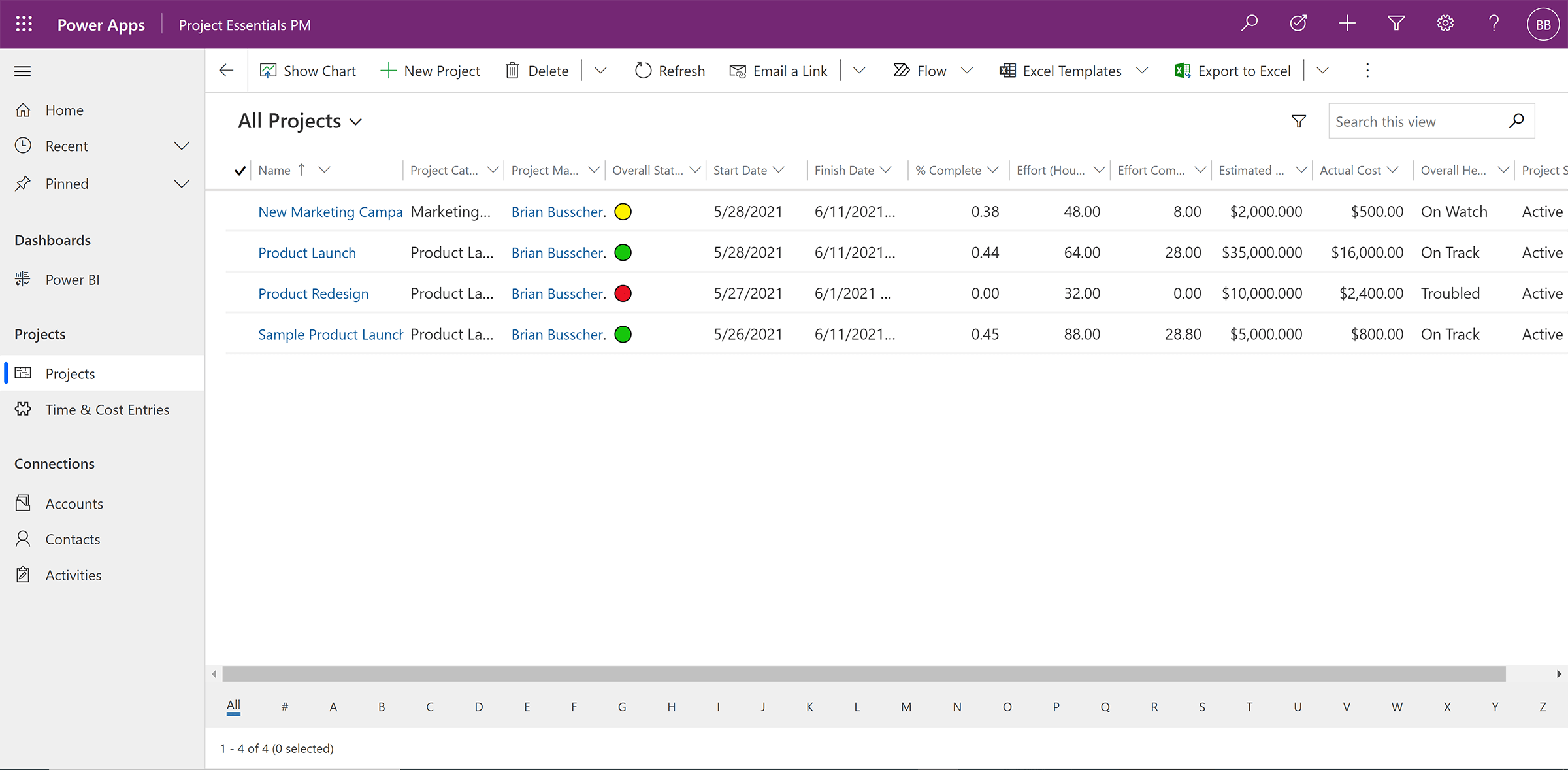Open advanced find funnel icon in header

click(1396, 24)
